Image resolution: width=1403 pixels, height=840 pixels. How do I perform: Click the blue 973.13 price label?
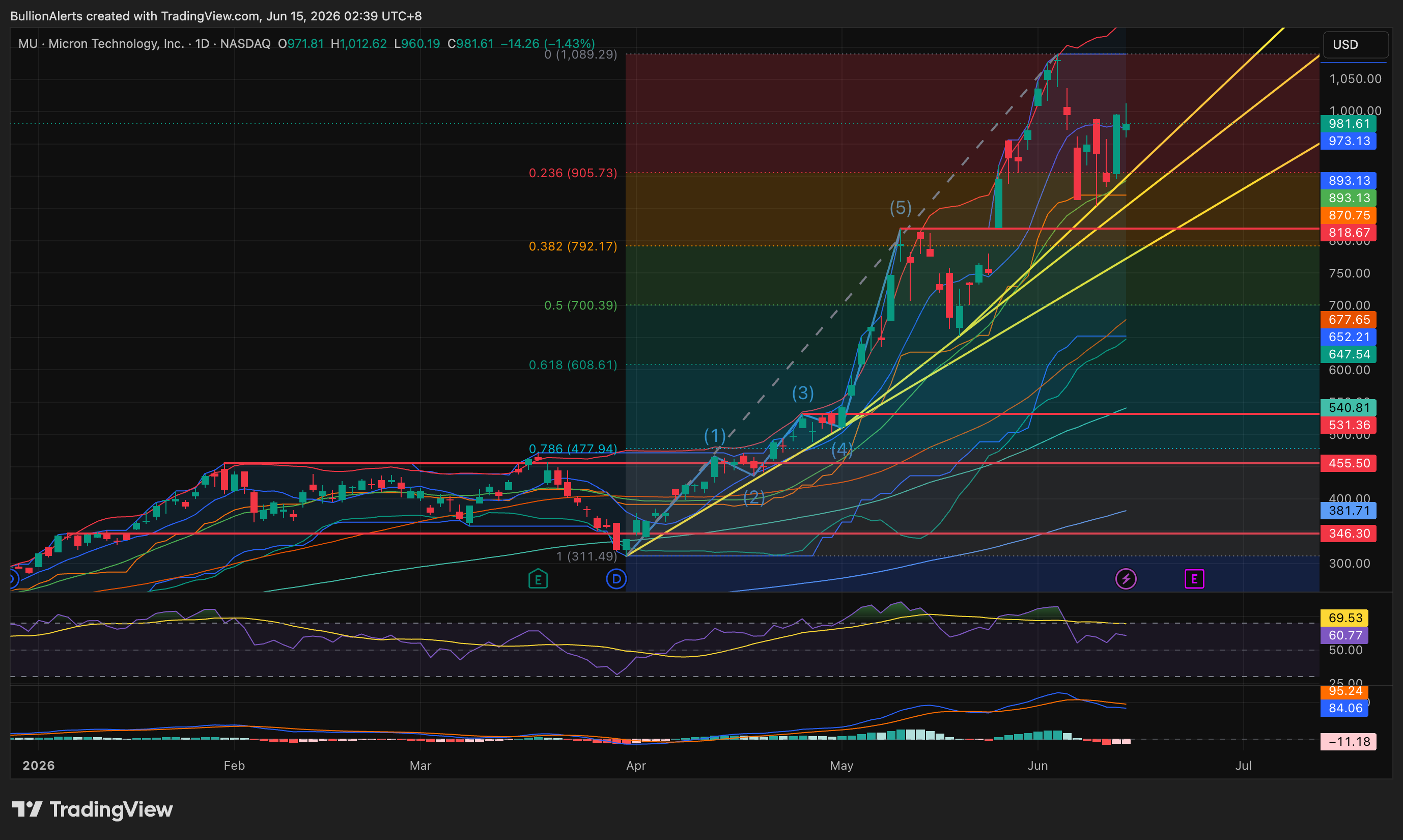pyautogui.click(x=1349, y=141)
